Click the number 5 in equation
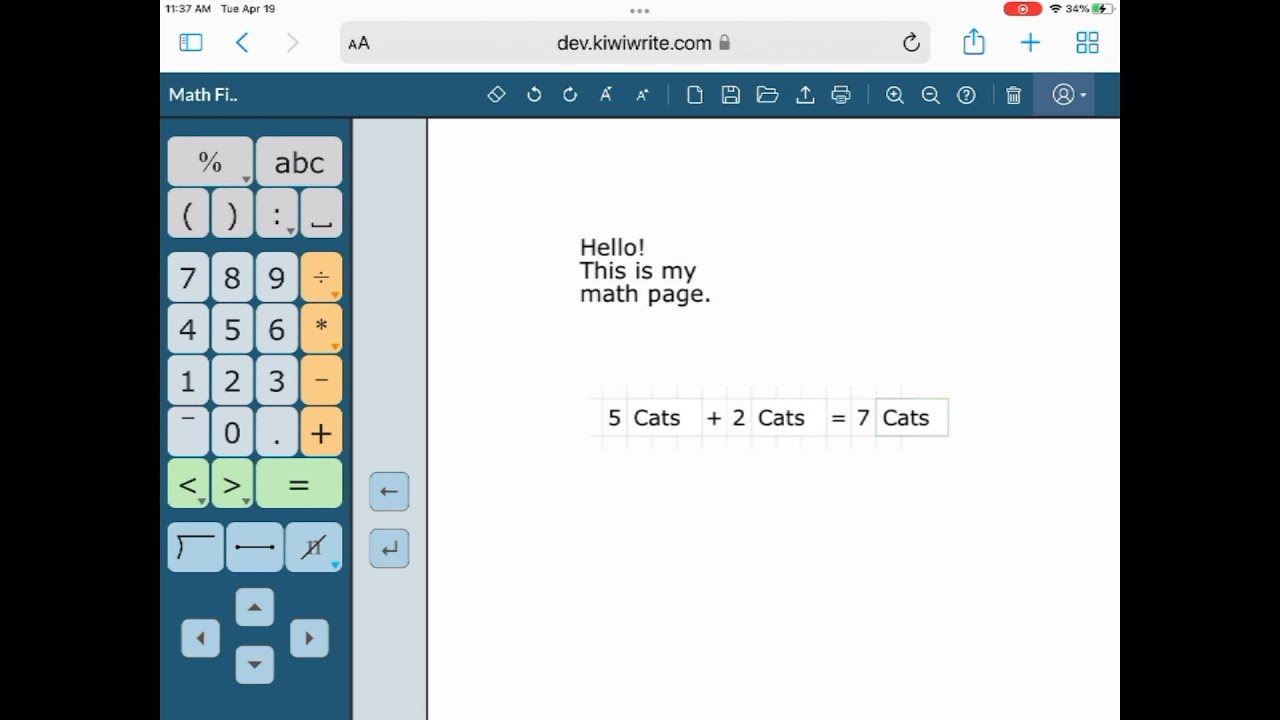Screen dimensions: 1280x720 614,418
